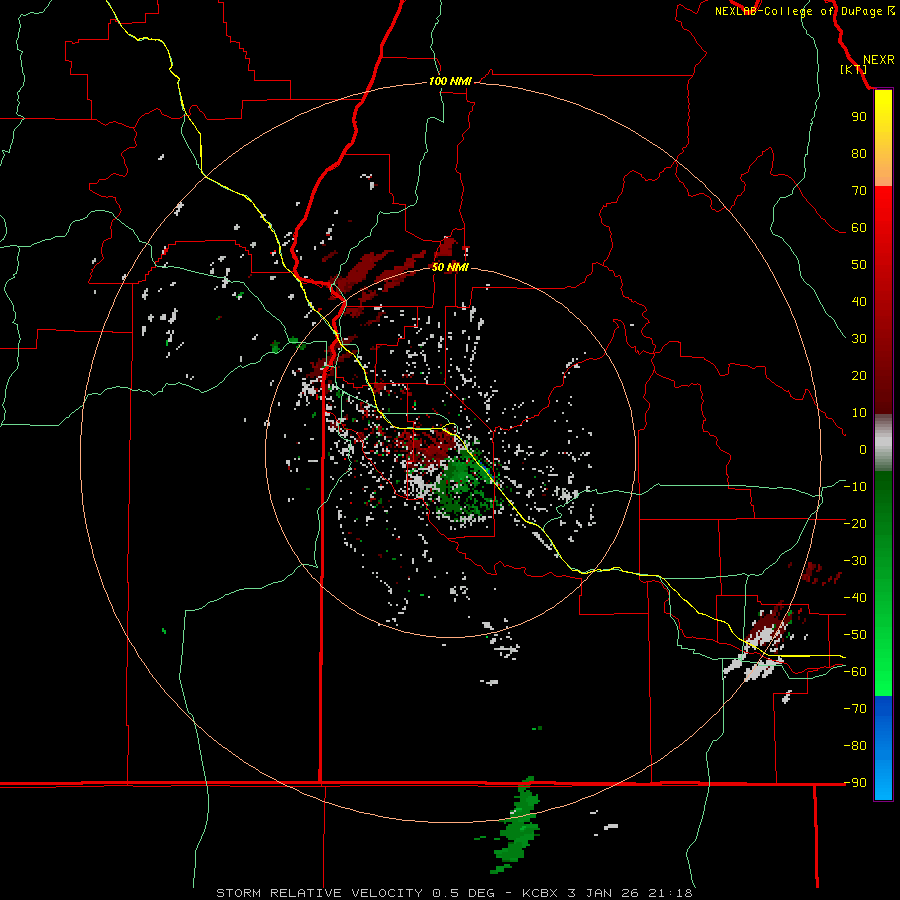
Task: Click the Storm Relative Velocity caption text
Action: (x=454, y=893)
